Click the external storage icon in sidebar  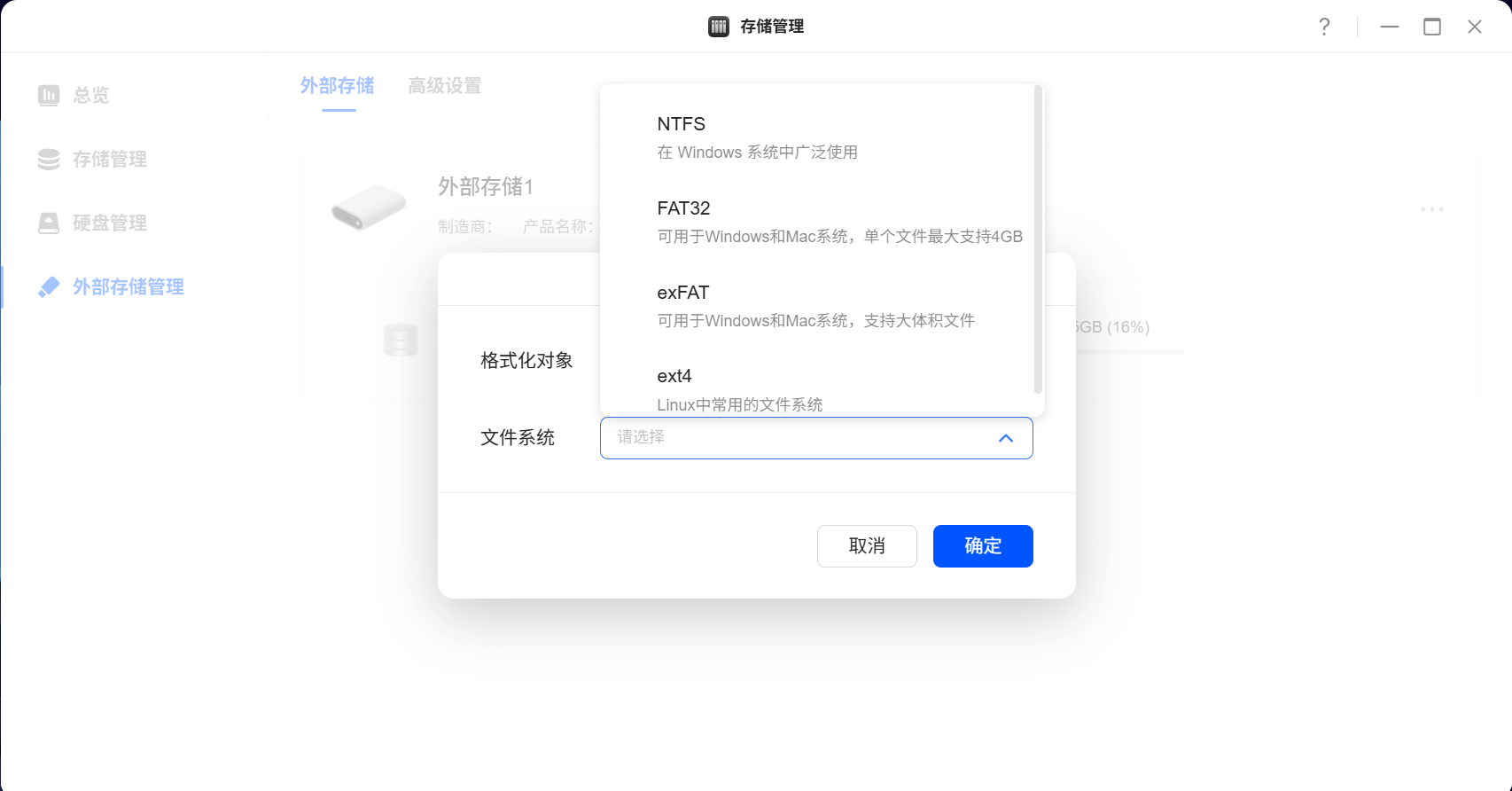click(49, 286)
